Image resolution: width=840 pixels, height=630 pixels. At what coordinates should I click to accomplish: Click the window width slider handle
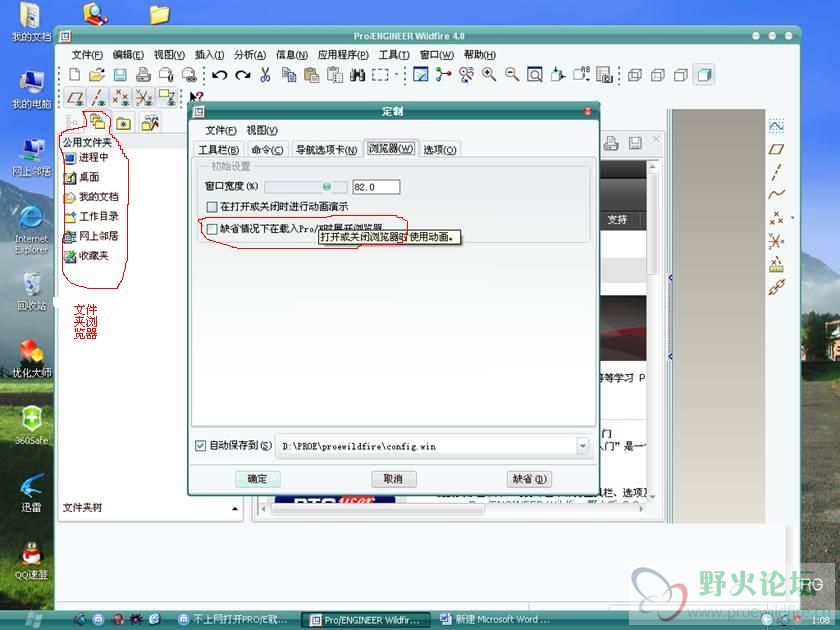[326, 186]
